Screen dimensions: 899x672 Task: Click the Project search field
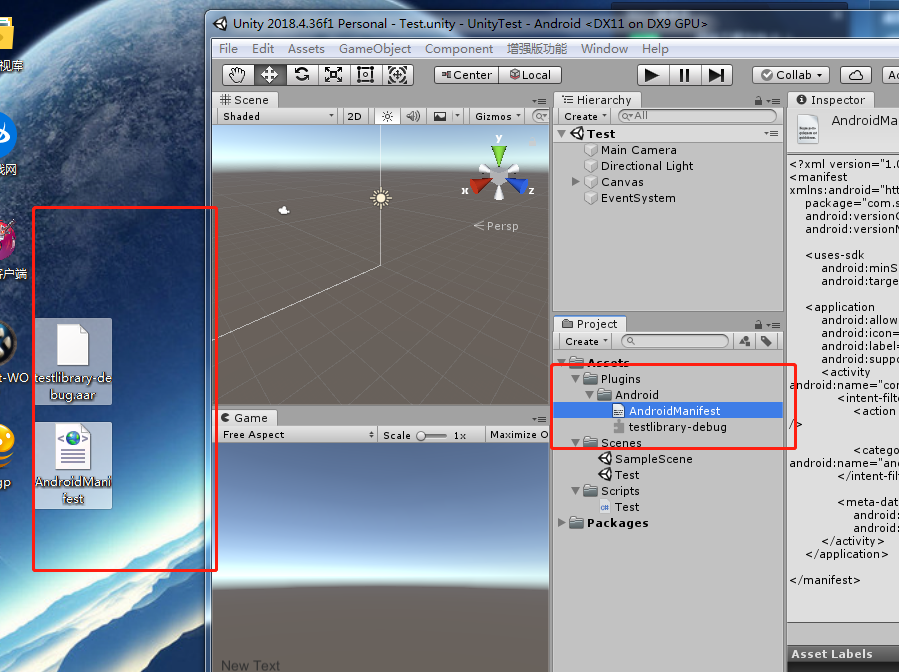point(675,341)
